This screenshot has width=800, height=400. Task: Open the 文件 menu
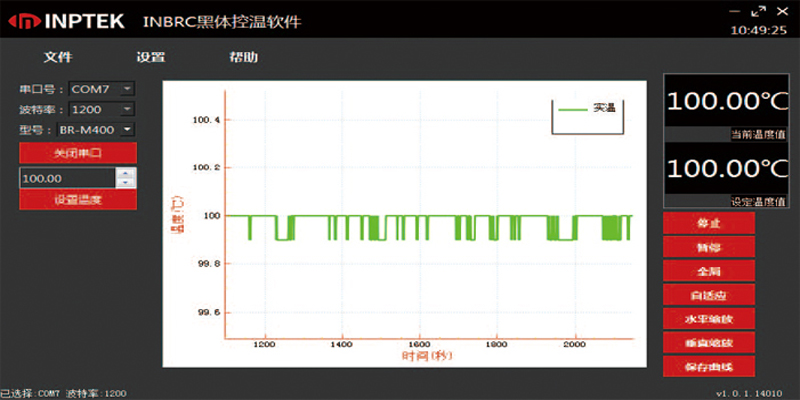[58, 57]
